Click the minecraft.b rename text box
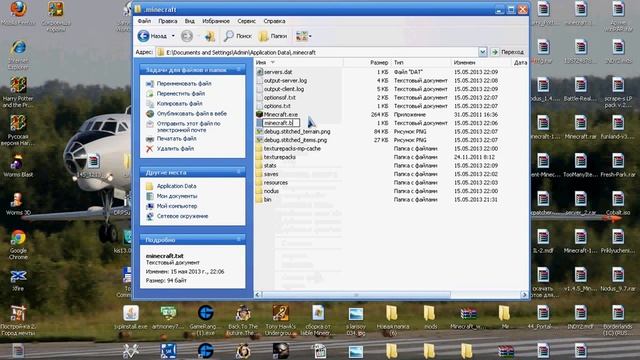 click(281, 123)
